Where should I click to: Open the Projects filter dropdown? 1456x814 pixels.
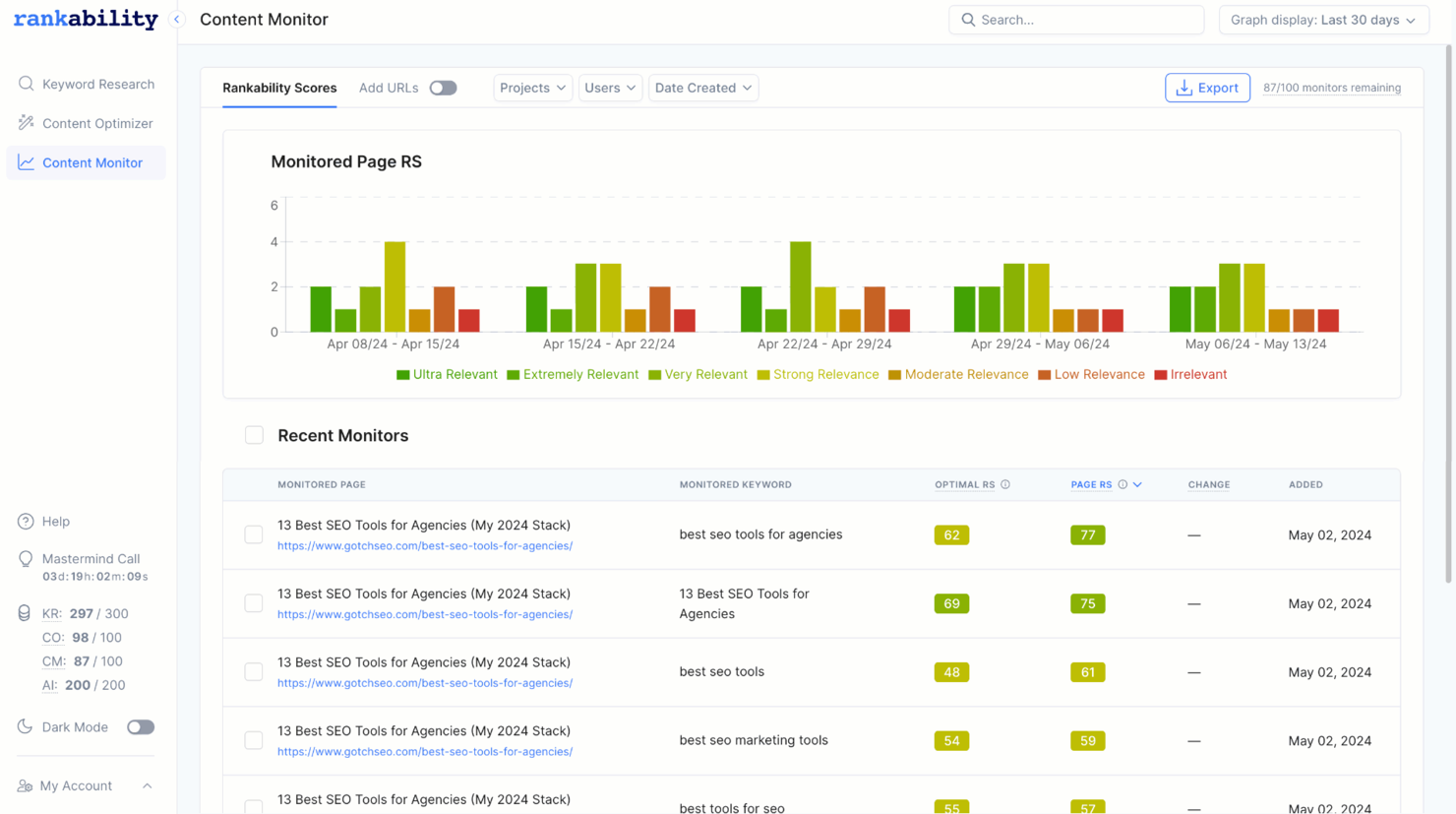pos(532,88)
